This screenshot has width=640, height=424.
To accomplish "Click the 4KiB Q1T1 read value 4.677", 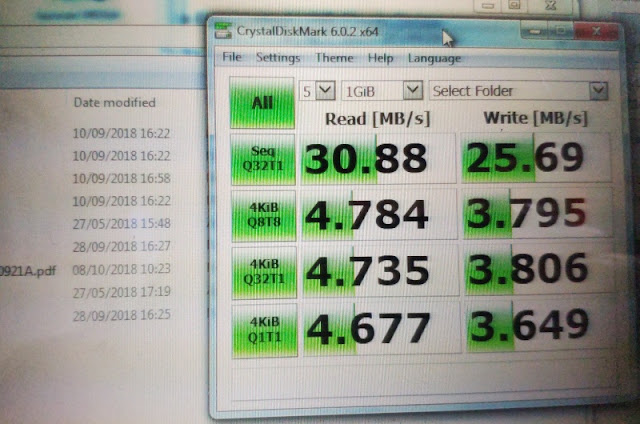I will point(382,328).
